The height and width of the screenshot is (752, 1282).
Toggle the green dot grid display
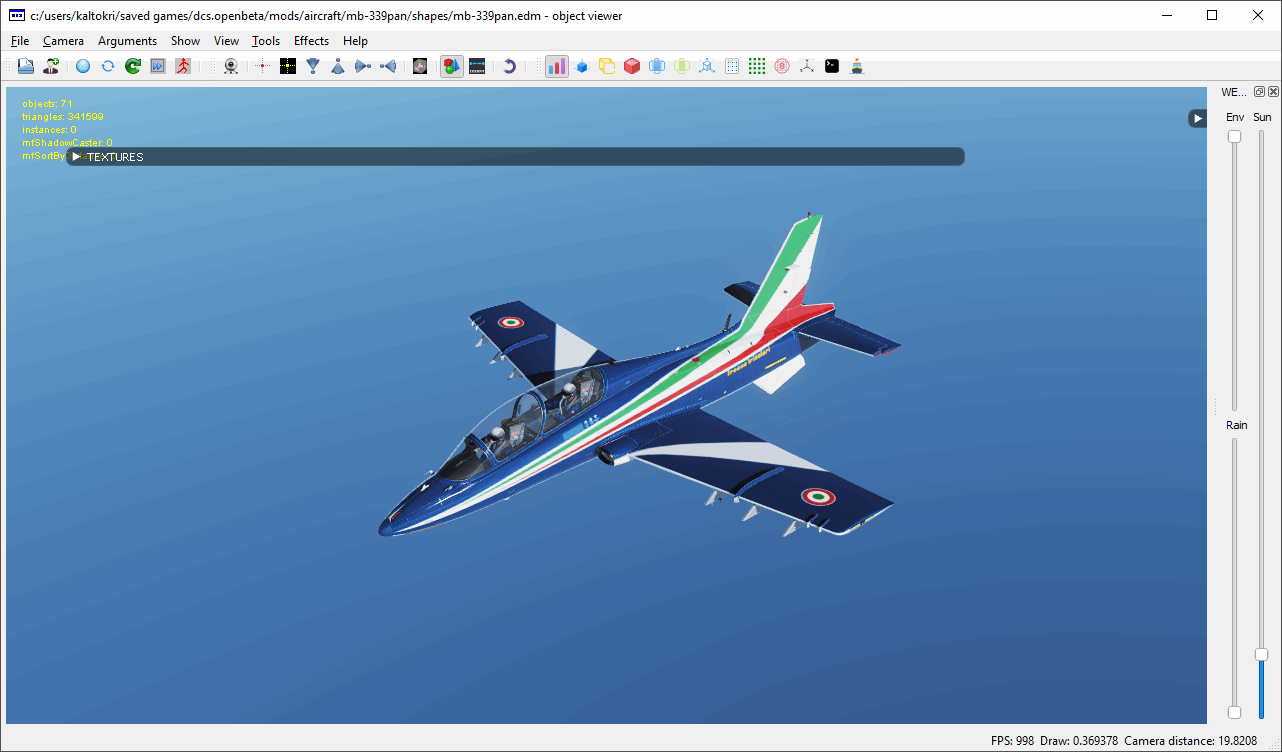point(757,66)
